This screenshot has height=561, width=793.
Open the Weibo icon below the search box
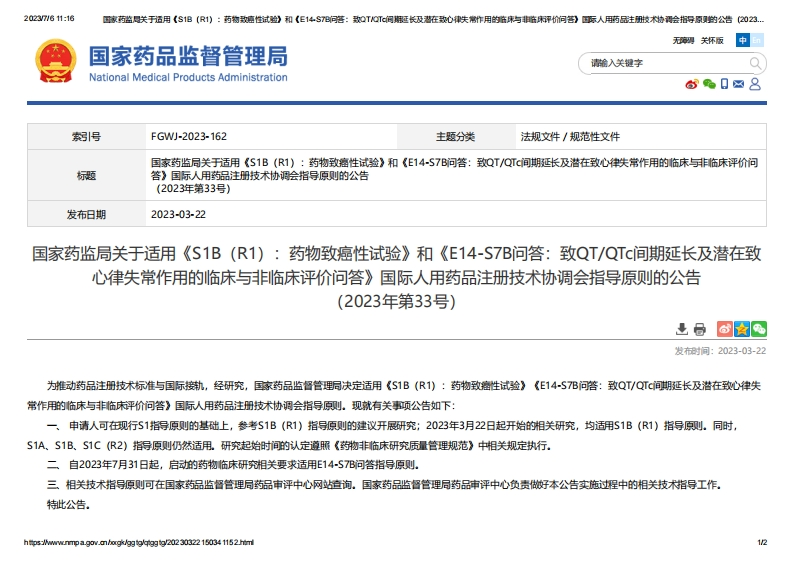[691, 85]
